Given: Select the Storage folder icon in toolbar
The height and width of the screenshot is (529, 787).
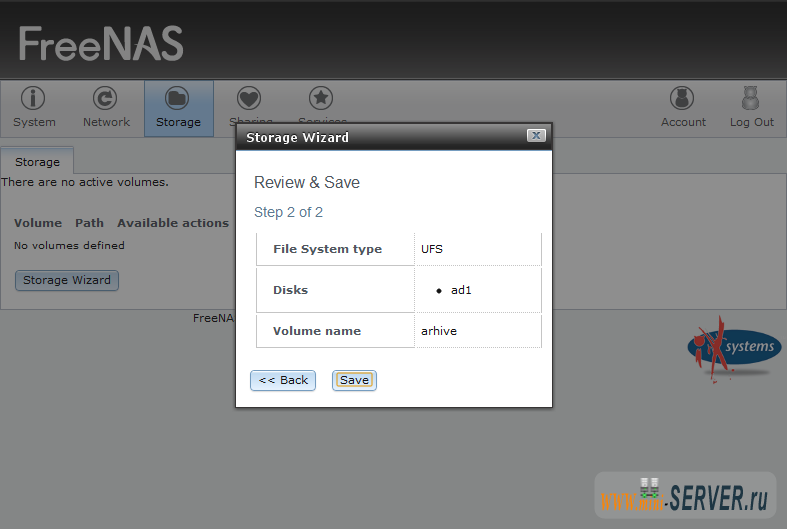Looking at the screenshot, I should [x=177, y=98].
